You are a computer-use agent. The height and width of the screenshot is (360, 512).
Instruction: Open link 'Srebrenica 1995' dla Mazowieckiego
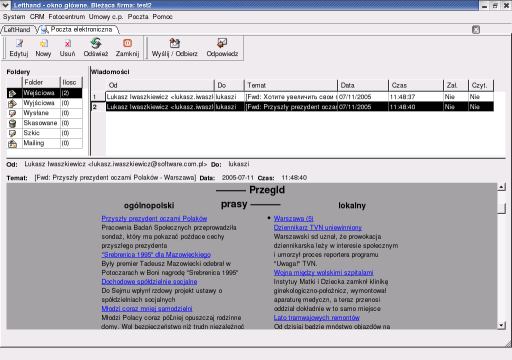[x=156, y=255]
